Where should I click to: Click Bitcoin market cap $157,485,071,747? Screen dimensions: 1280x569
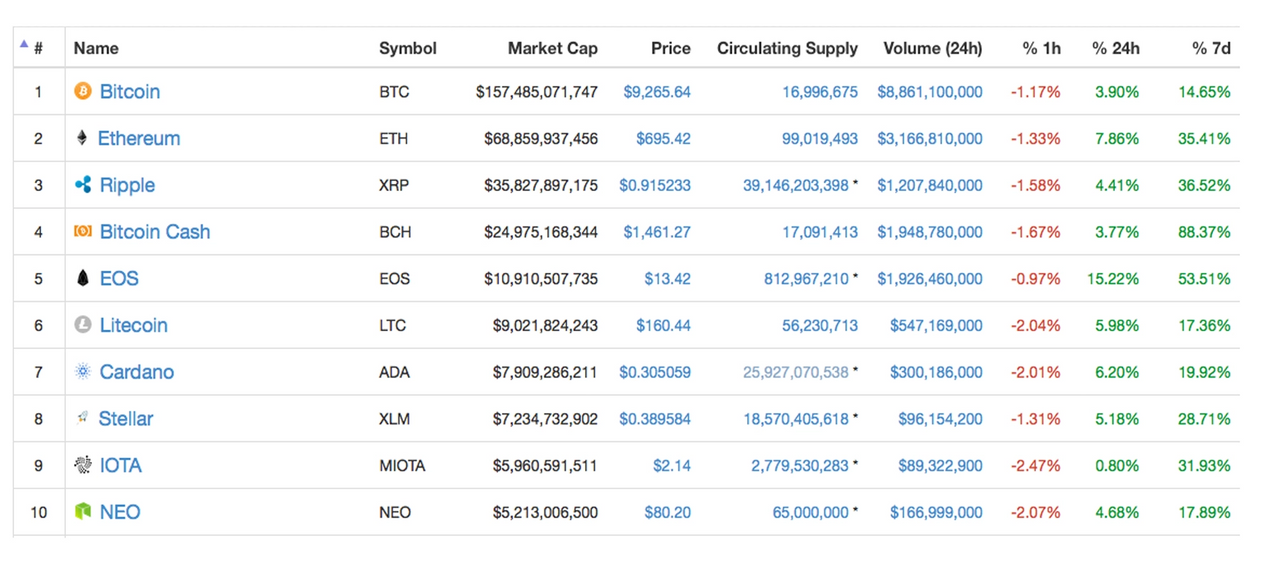(x=537, y=92)
